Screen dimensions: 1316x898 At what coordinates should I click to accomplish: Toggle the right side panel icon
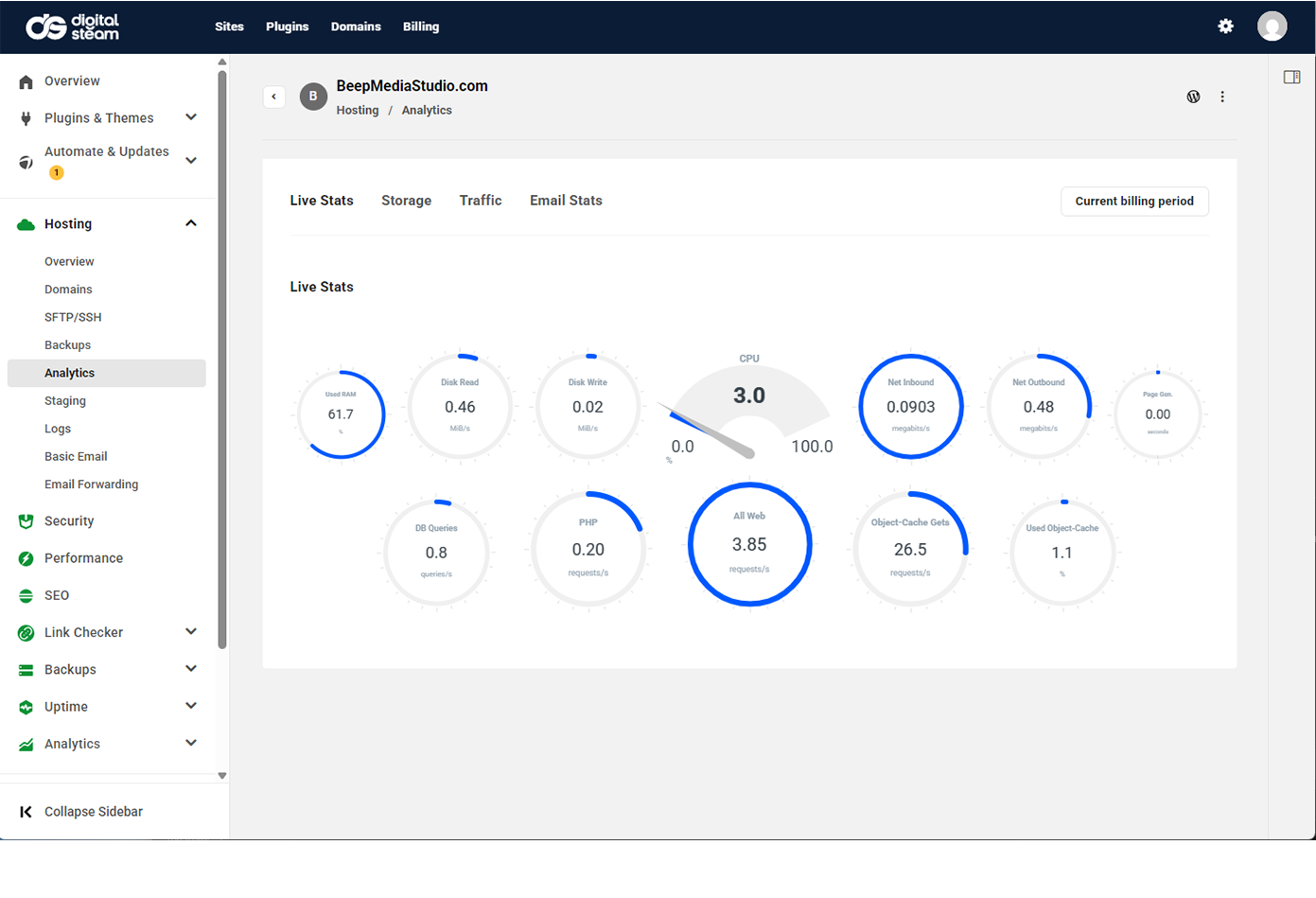click(1291, 78)
